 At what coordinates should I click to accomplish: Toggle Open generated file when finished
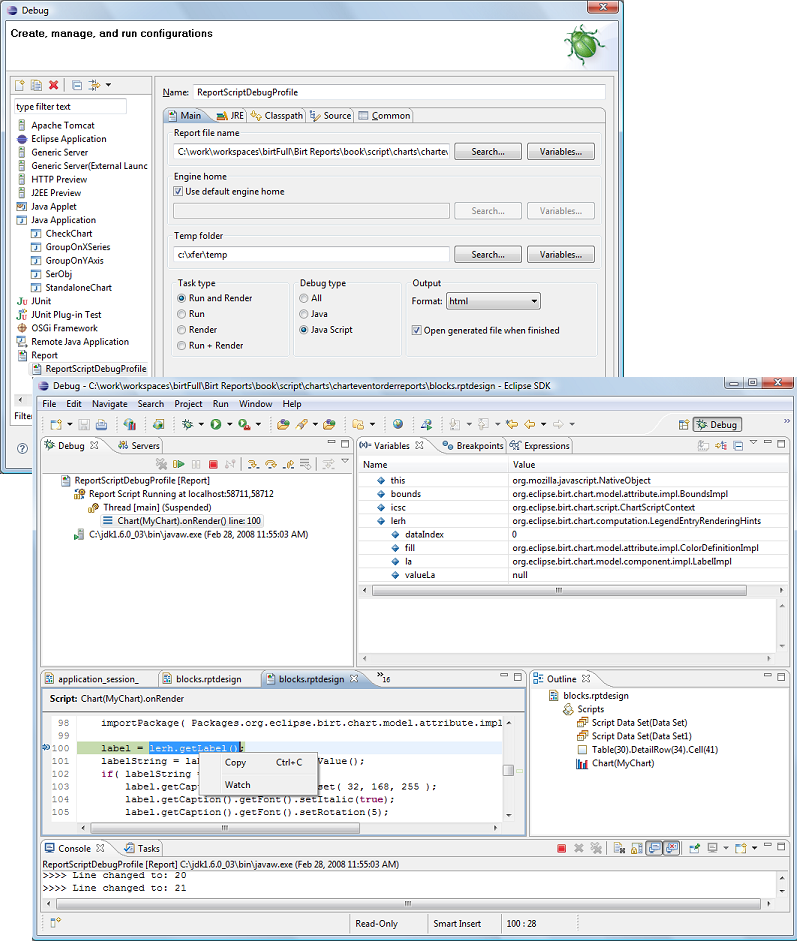(x=416, y=330)
